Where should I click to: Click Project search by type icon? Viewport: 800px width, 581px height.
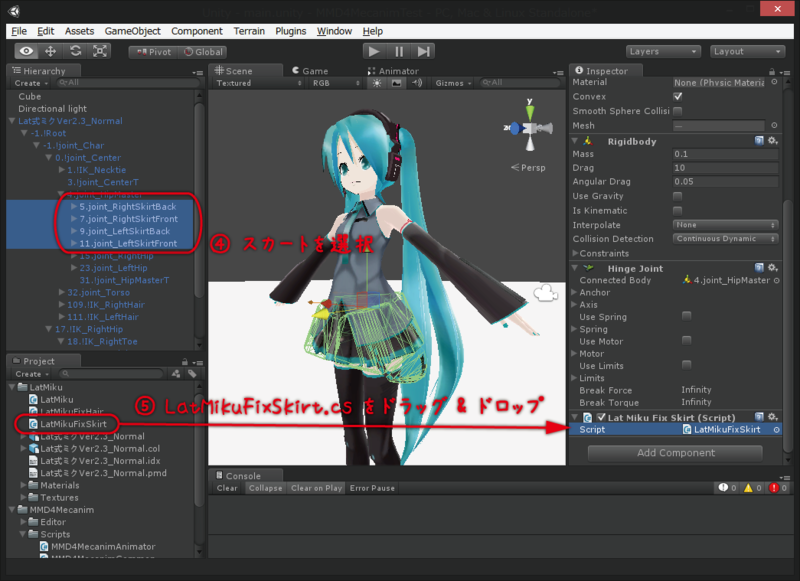(x=176, y=374)
